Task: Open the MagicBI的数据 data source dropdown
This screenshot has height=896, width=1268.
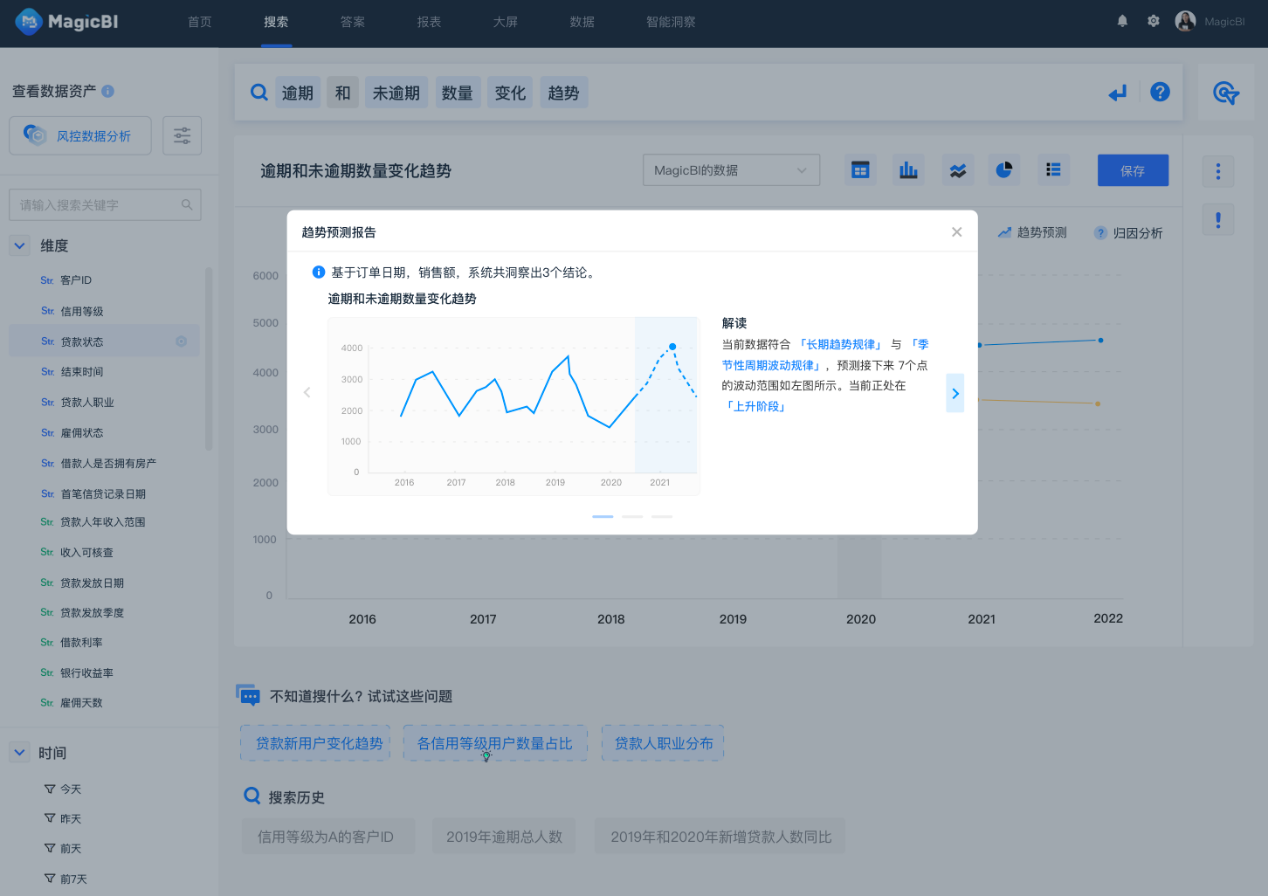Action: click(x=731, y=169)
